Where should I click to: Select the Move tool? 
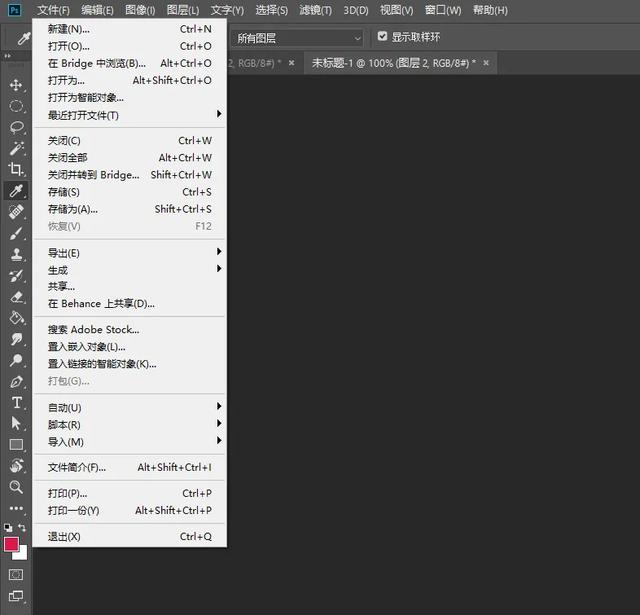coord(16,85)
